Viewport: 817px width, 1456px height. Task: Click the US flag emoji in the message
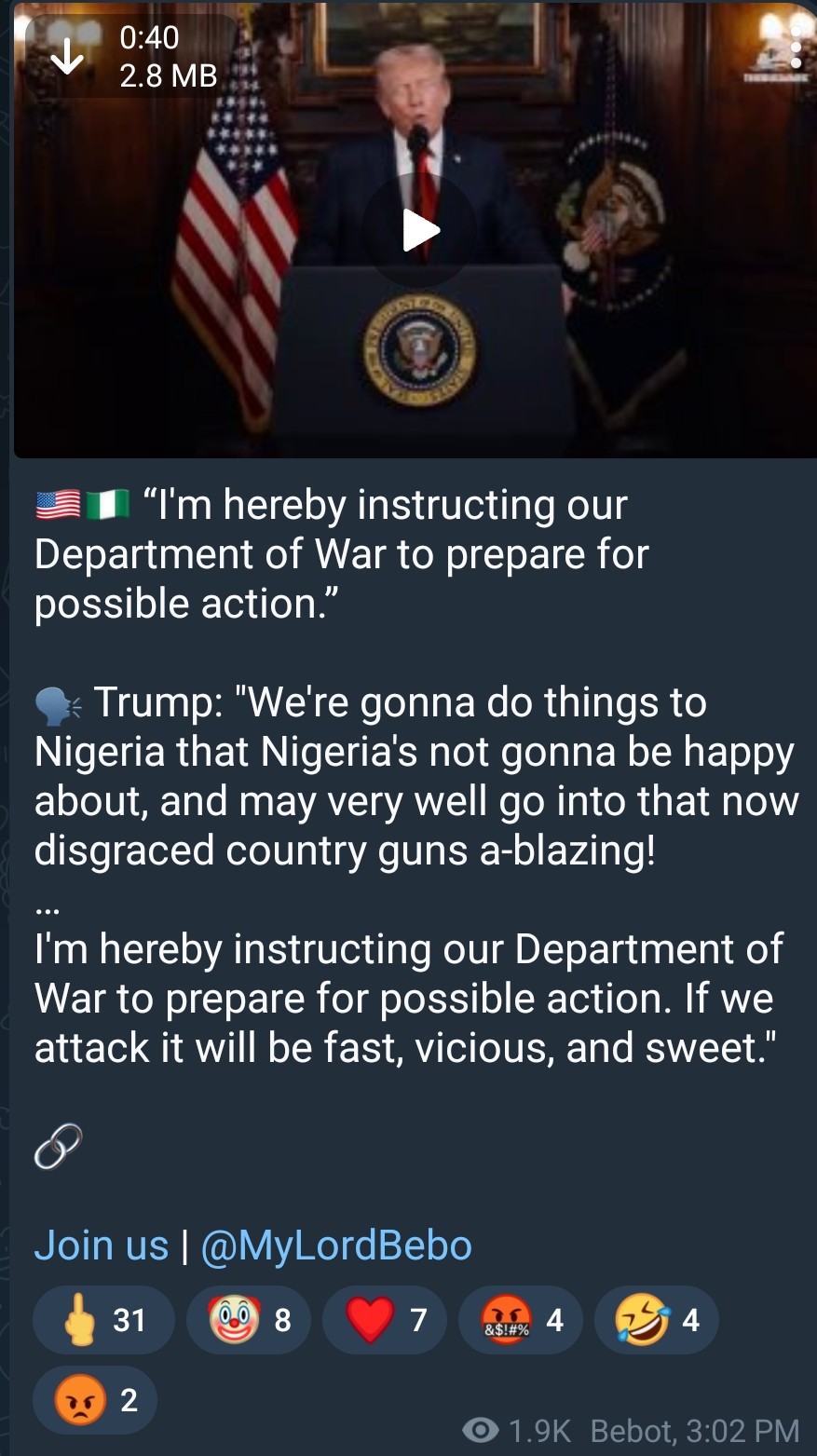58,505
